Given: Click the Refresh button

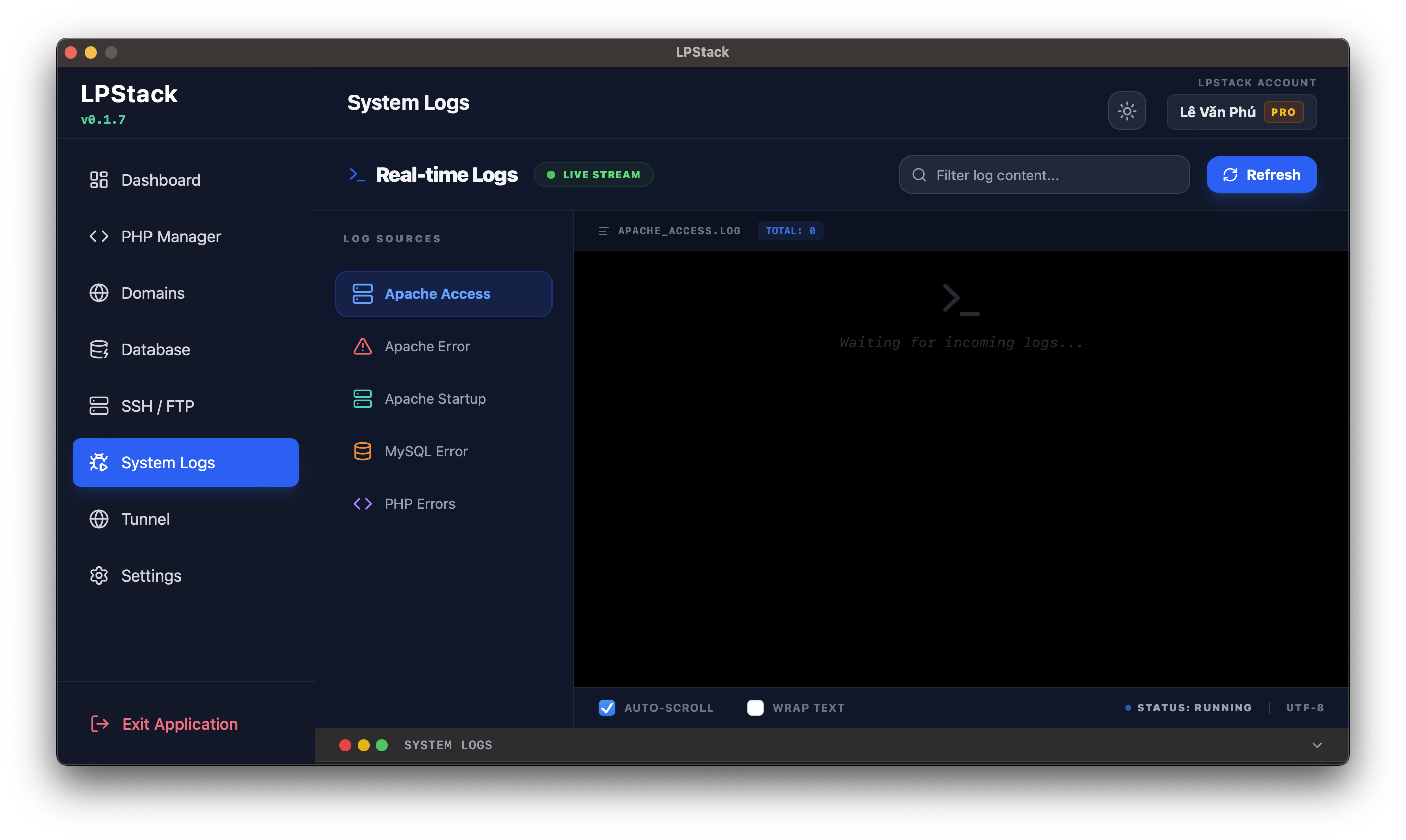Looking at the screenshot, I should point(1261,174).
